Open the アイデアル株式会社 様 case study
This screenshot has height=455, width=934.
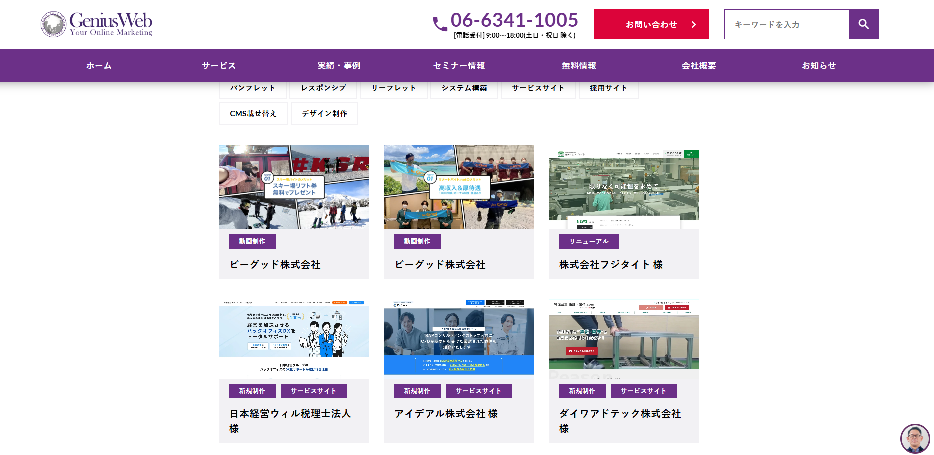[445, 413]
